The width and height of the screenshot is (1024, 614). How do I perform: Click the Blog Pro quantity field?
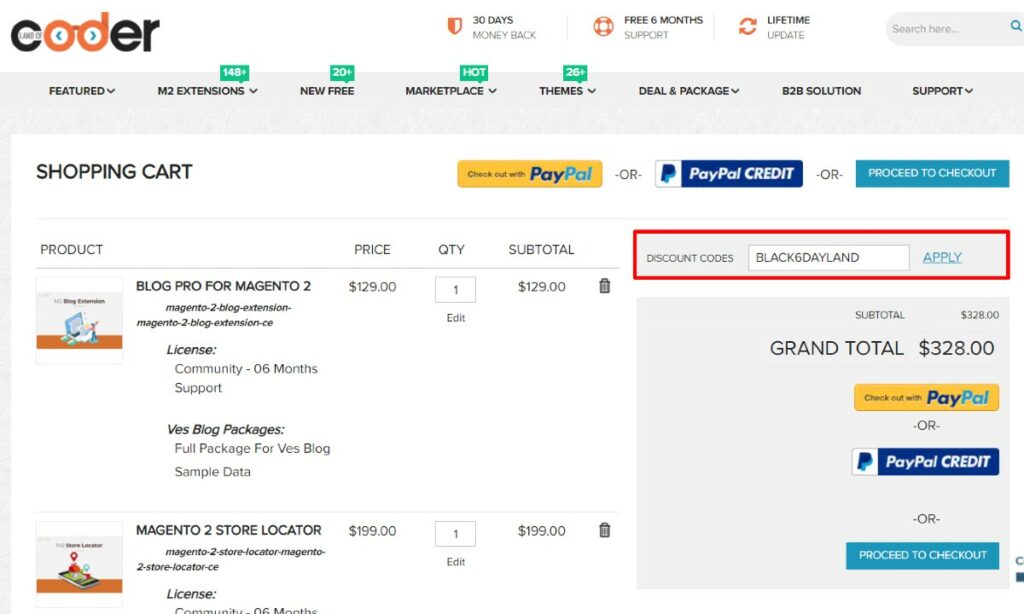[455, 290]
